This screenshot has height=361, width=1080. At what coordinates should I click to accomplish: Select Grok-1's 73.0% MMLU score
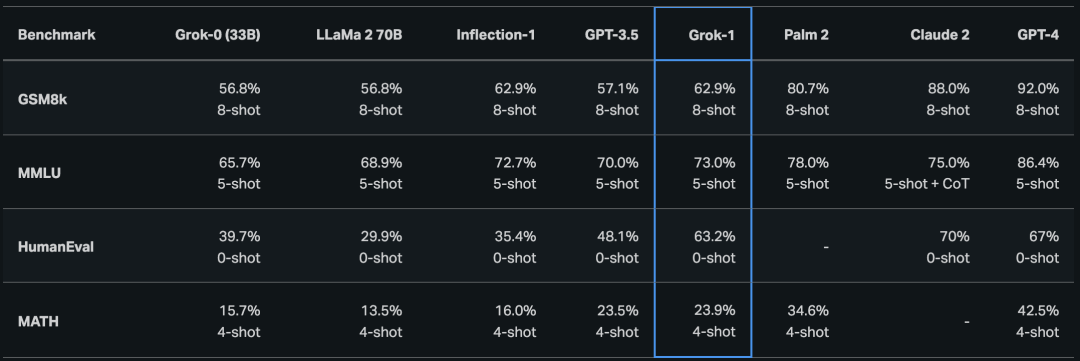(714, 163)
